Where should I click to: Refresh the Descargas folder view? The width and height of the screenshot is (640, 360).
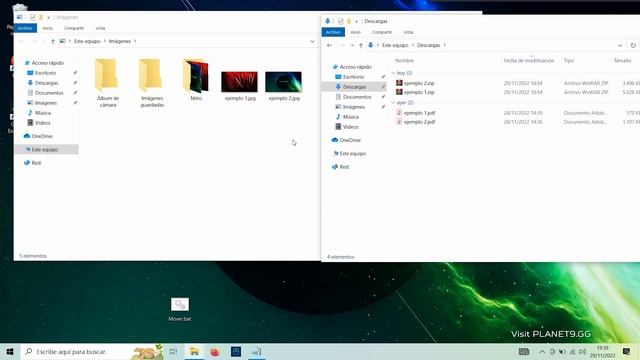click(x=633, y=45)
